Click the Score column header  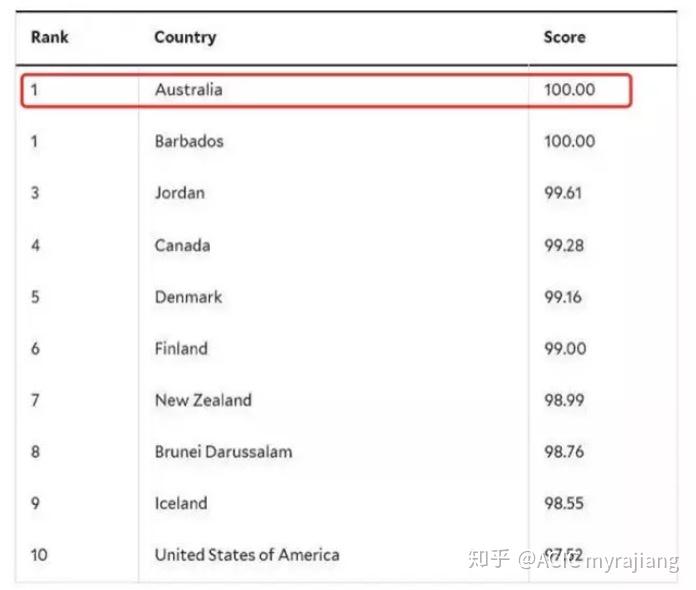coord(565,37)
